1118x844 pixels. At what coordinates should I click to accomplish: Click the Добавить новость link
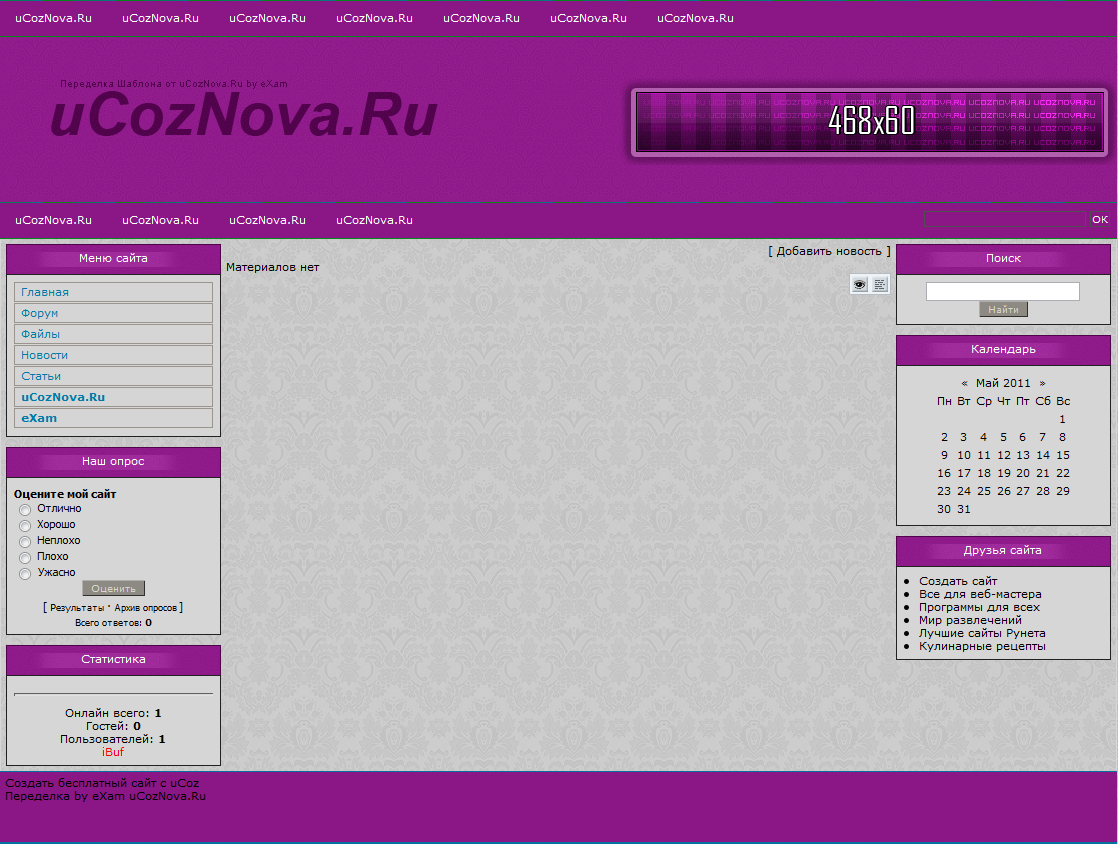pos(829,251)
